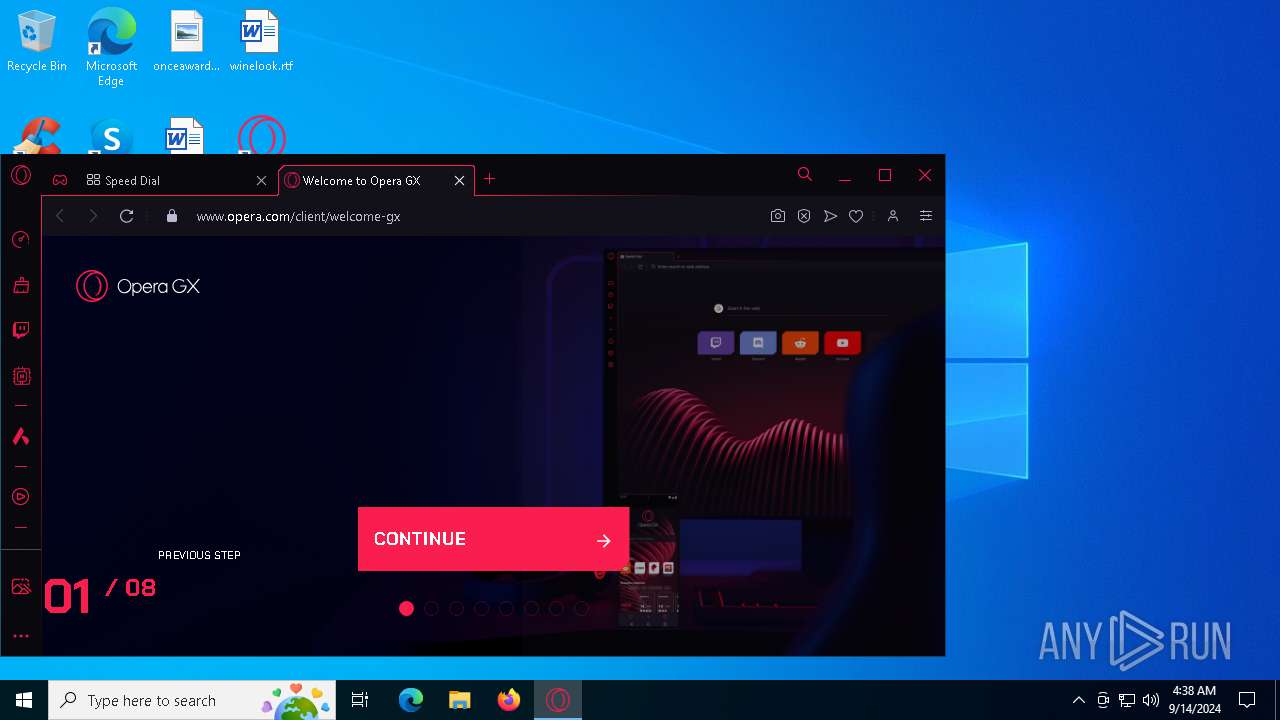Screen dimensions: 1280x720
Task: Click the Twitch tile in preview image
Action: [716, 343]
